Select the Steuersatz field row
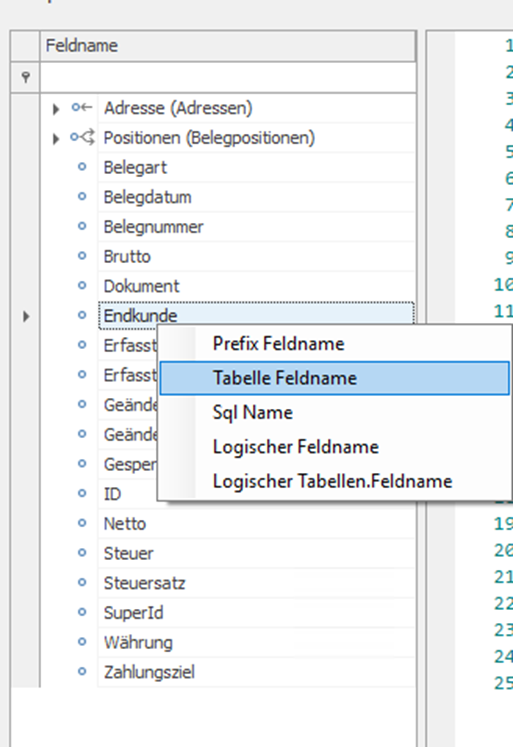513x747 pixels. point(256,583)
